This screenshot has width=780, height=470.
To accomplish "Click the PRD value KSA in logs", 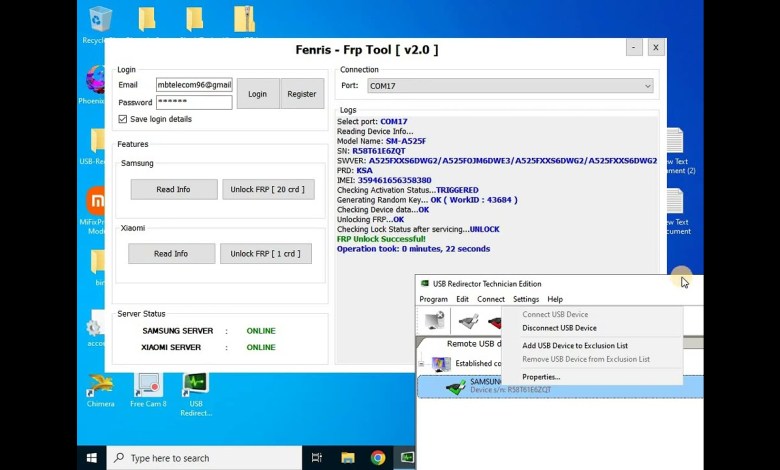I will coord(364,170).
